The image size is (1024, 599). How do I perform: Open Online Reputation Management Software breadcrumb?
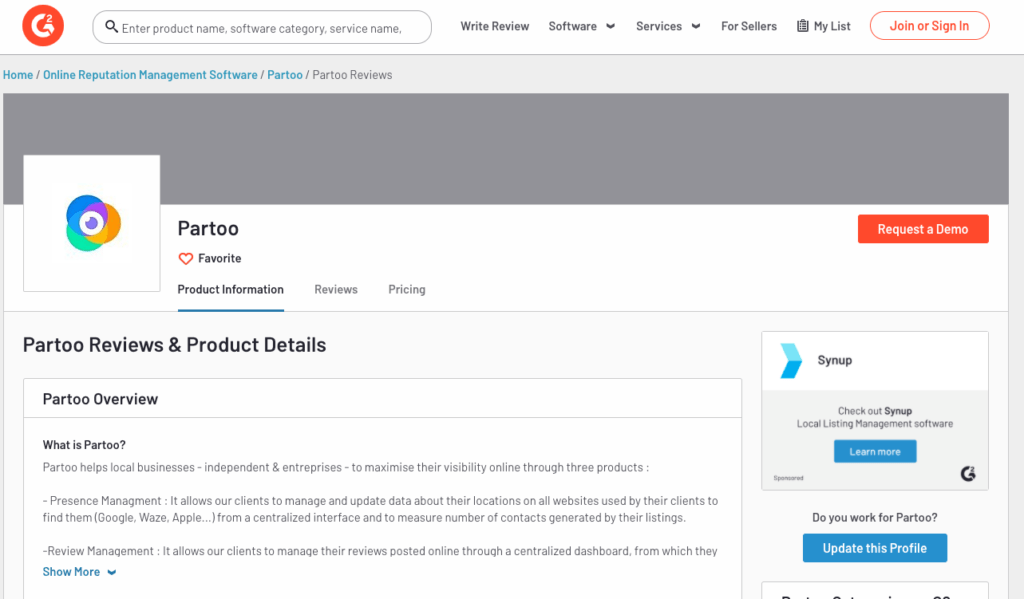click(x=150, y=75)
